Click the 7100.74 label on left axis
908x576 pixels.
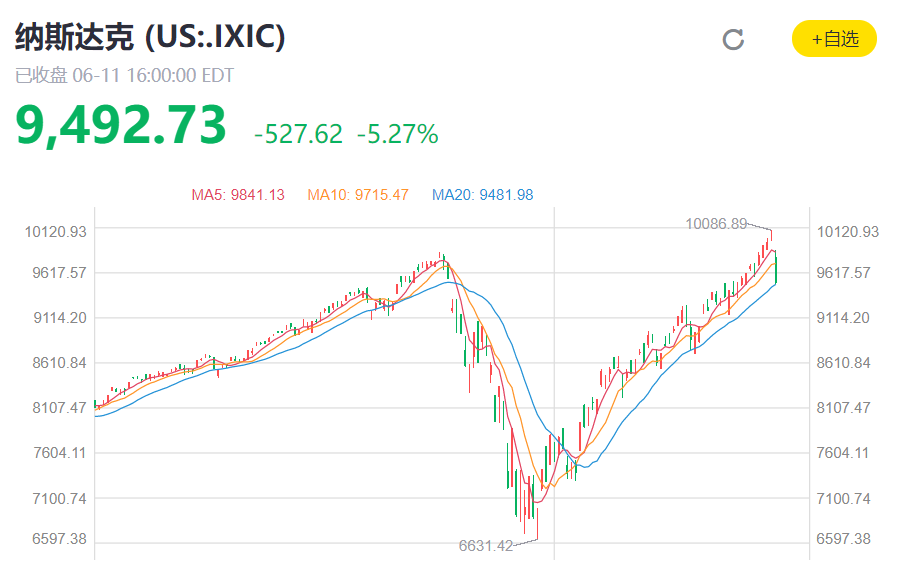tap(56, 498)
